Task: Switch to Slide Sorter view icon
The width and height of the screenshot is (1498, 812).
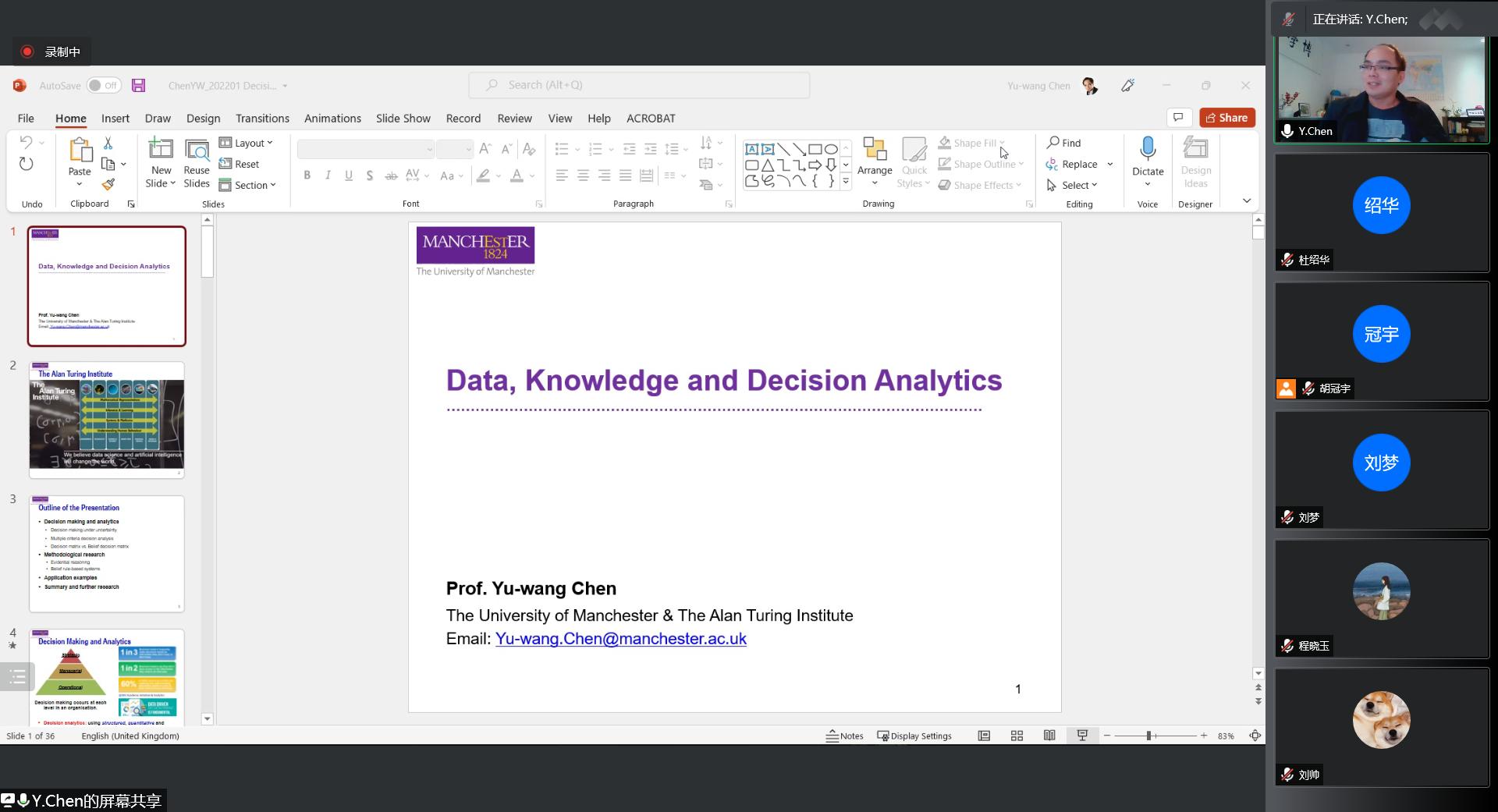Action: pos(1017,736)
